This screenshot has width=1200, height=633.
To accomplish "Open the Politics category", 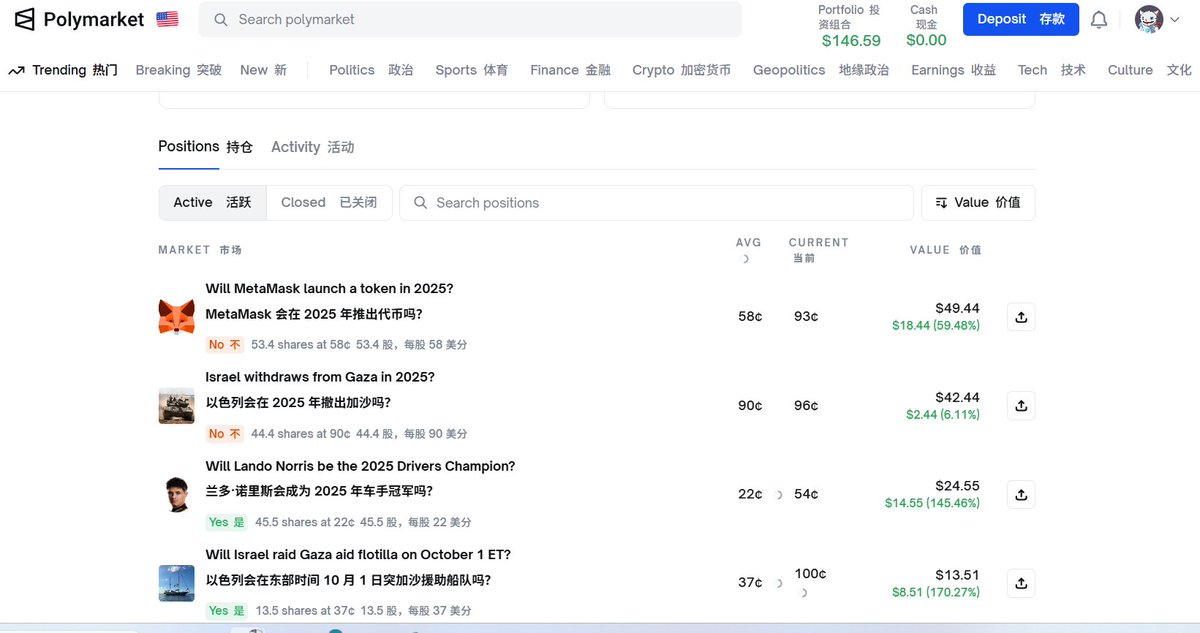I will [371, 70].
